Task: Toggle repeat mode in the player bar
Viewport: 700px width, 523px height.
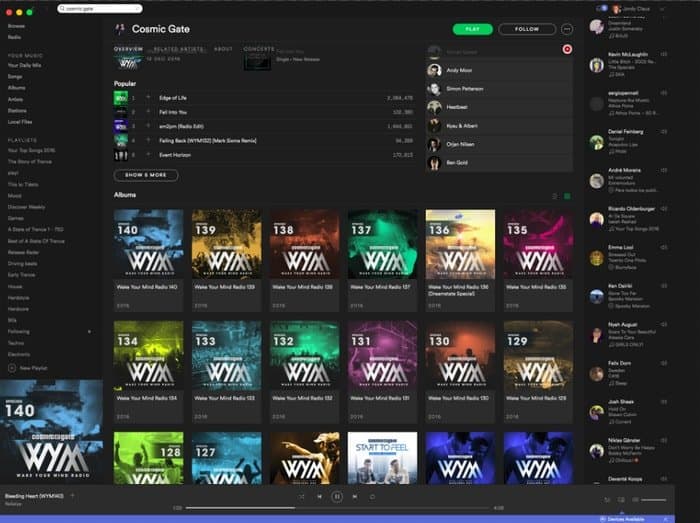Action: pos(372,496)
